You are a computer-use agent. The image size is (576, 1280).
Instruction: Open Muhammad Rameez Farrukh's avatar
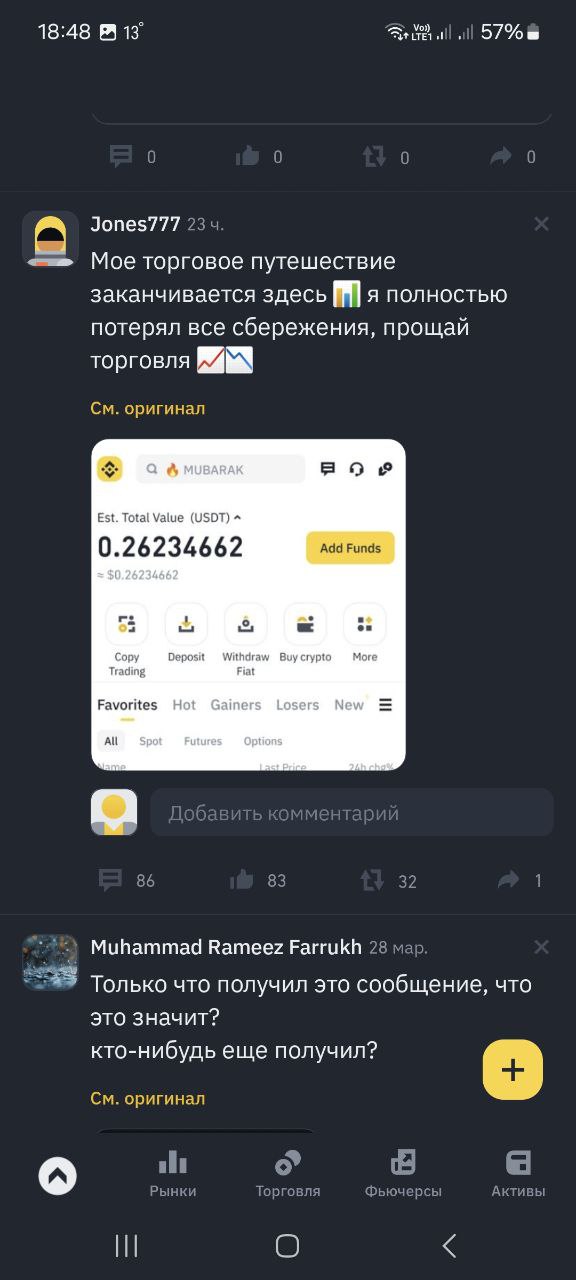point(50,962)
